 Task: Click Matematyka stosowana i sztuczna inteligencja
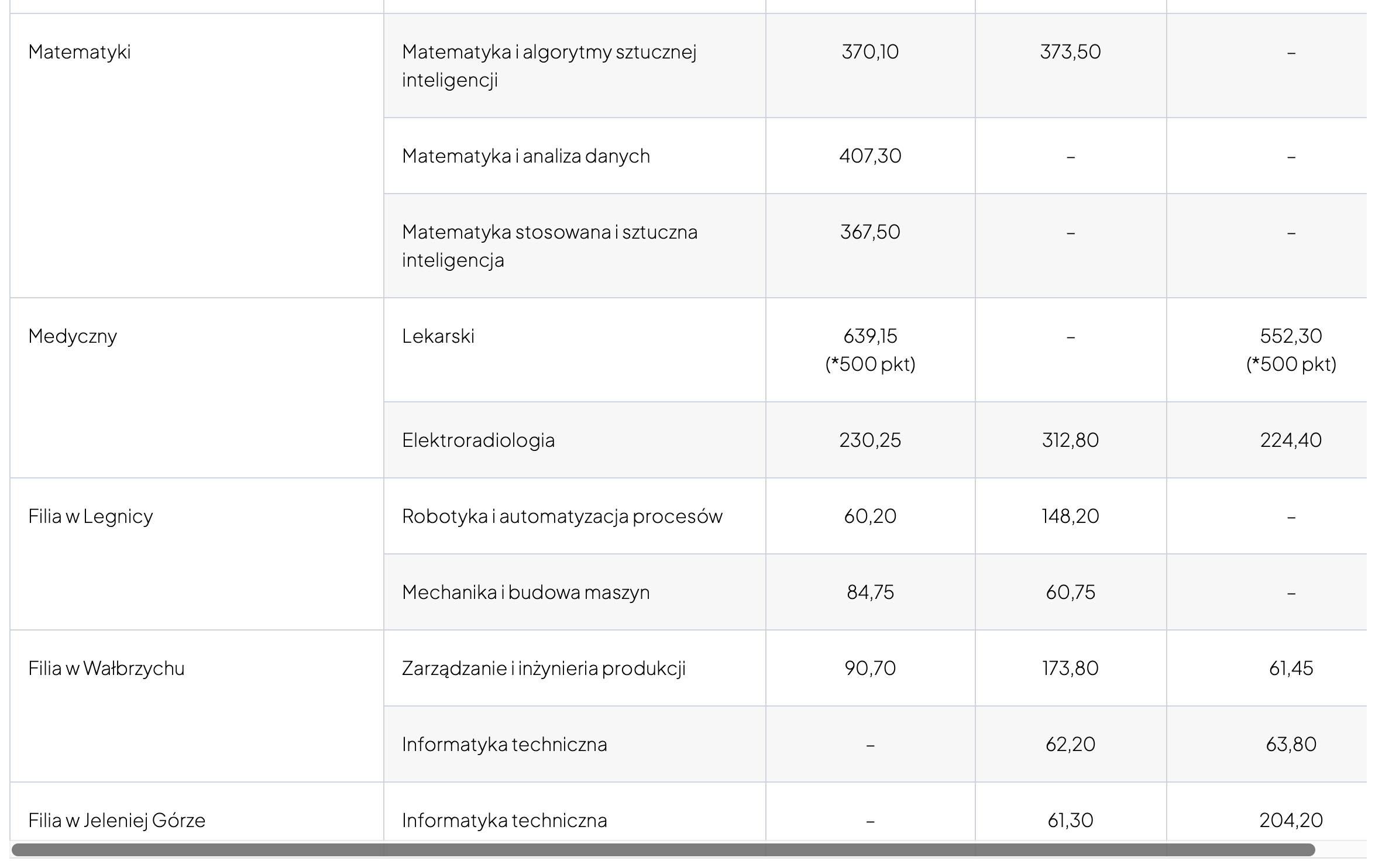549,246
